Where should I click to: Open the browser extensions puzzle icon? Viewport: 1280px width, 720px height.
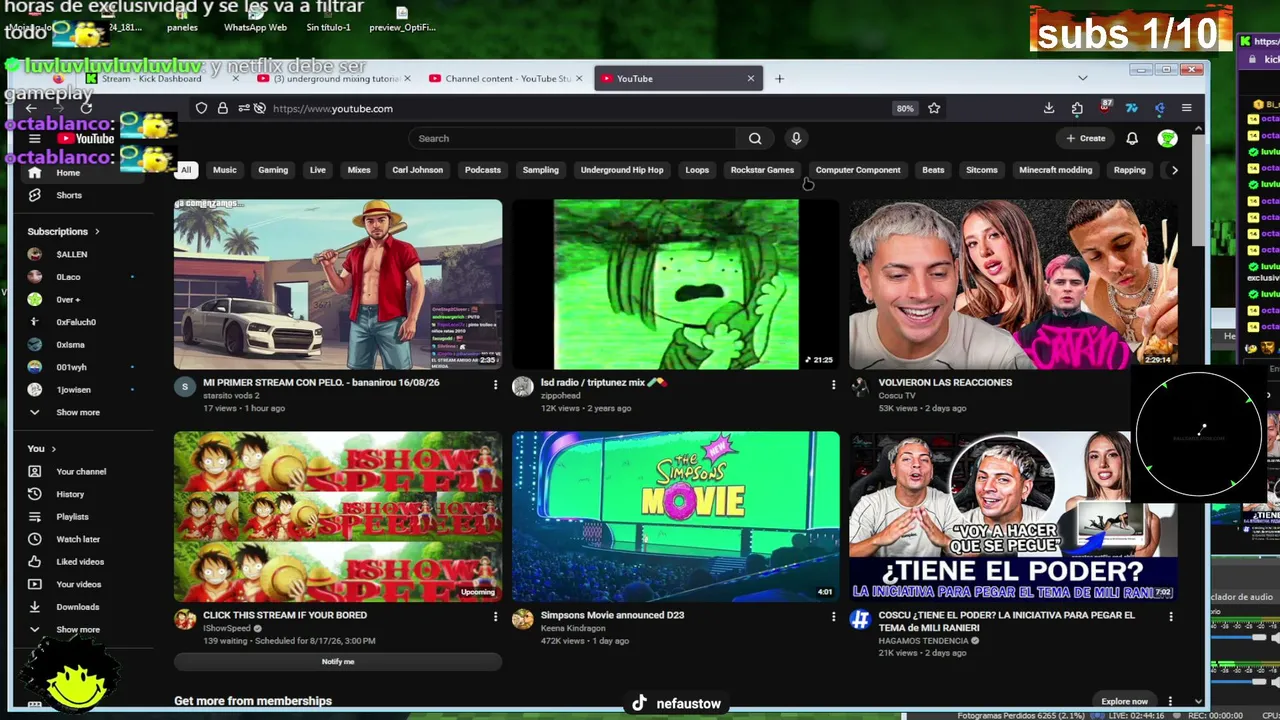tap(1077, 108)
